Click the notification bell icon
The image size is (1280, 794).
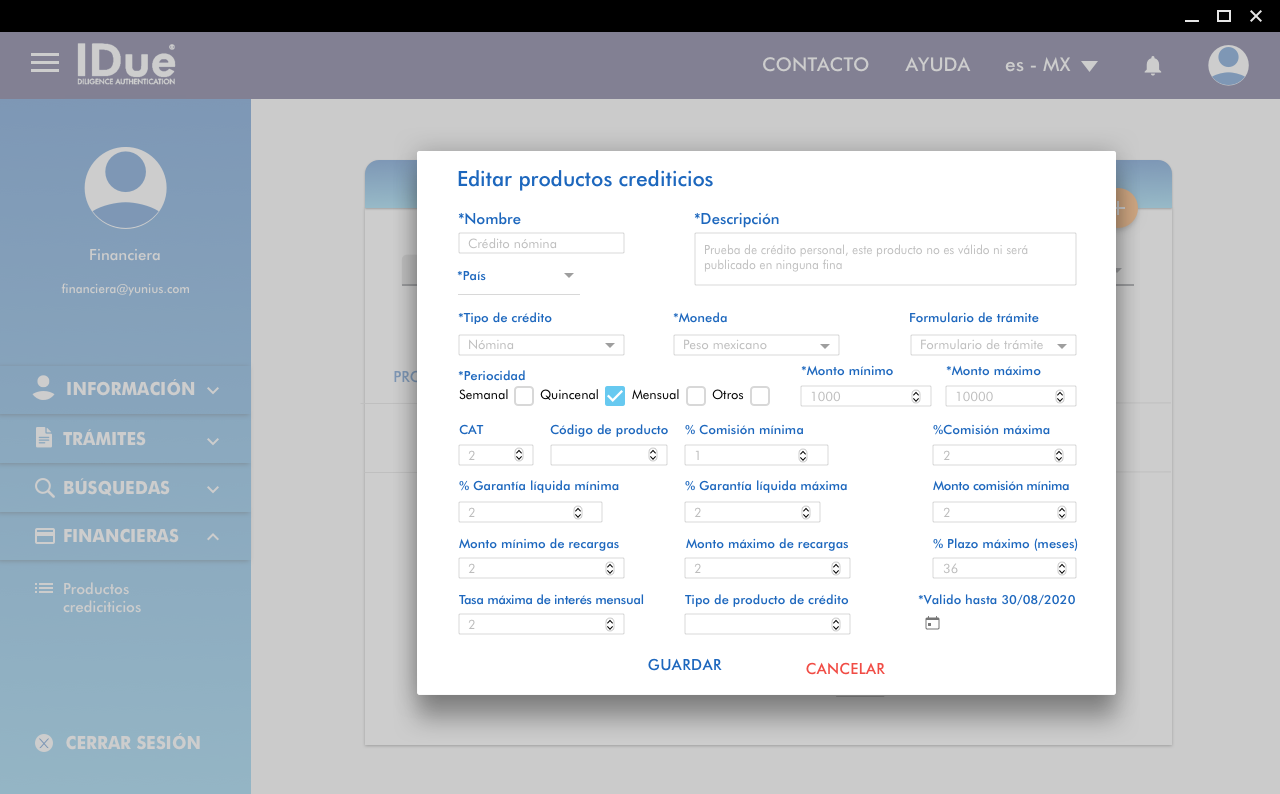1153,66
